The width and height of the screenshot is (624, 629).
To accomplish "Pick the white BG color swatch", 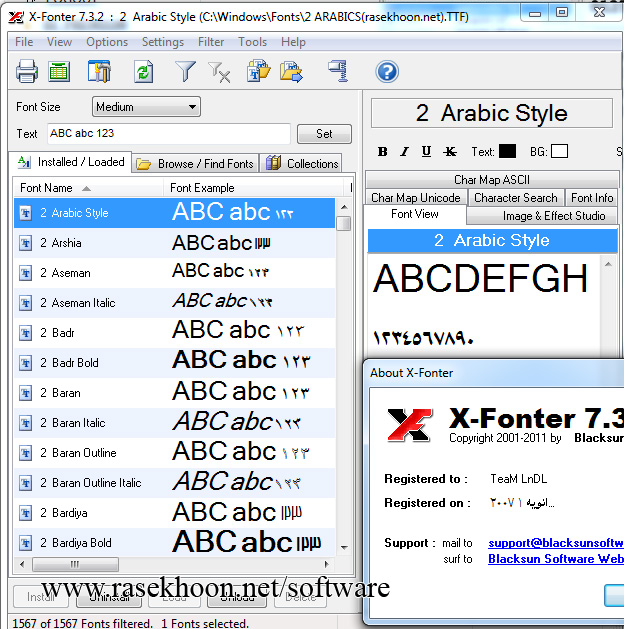I will (x=559, y=151).
